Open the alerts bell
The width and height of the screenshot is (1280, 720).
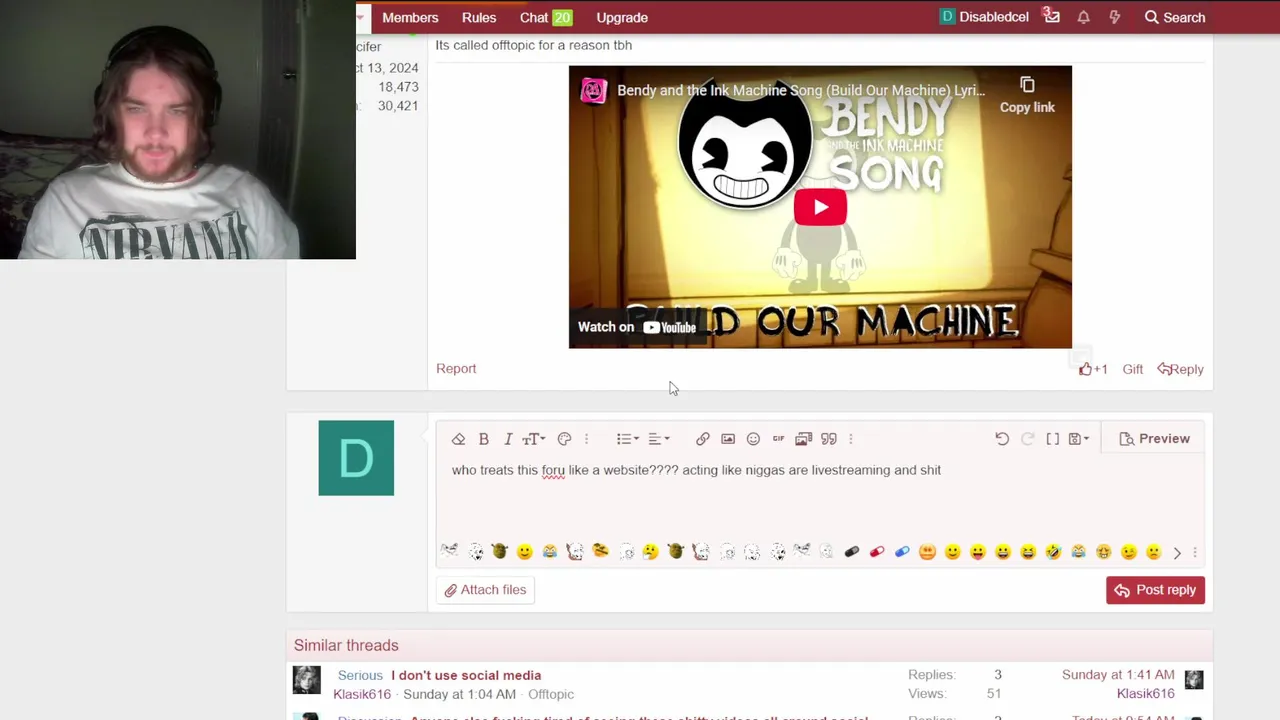[1083, 17]
